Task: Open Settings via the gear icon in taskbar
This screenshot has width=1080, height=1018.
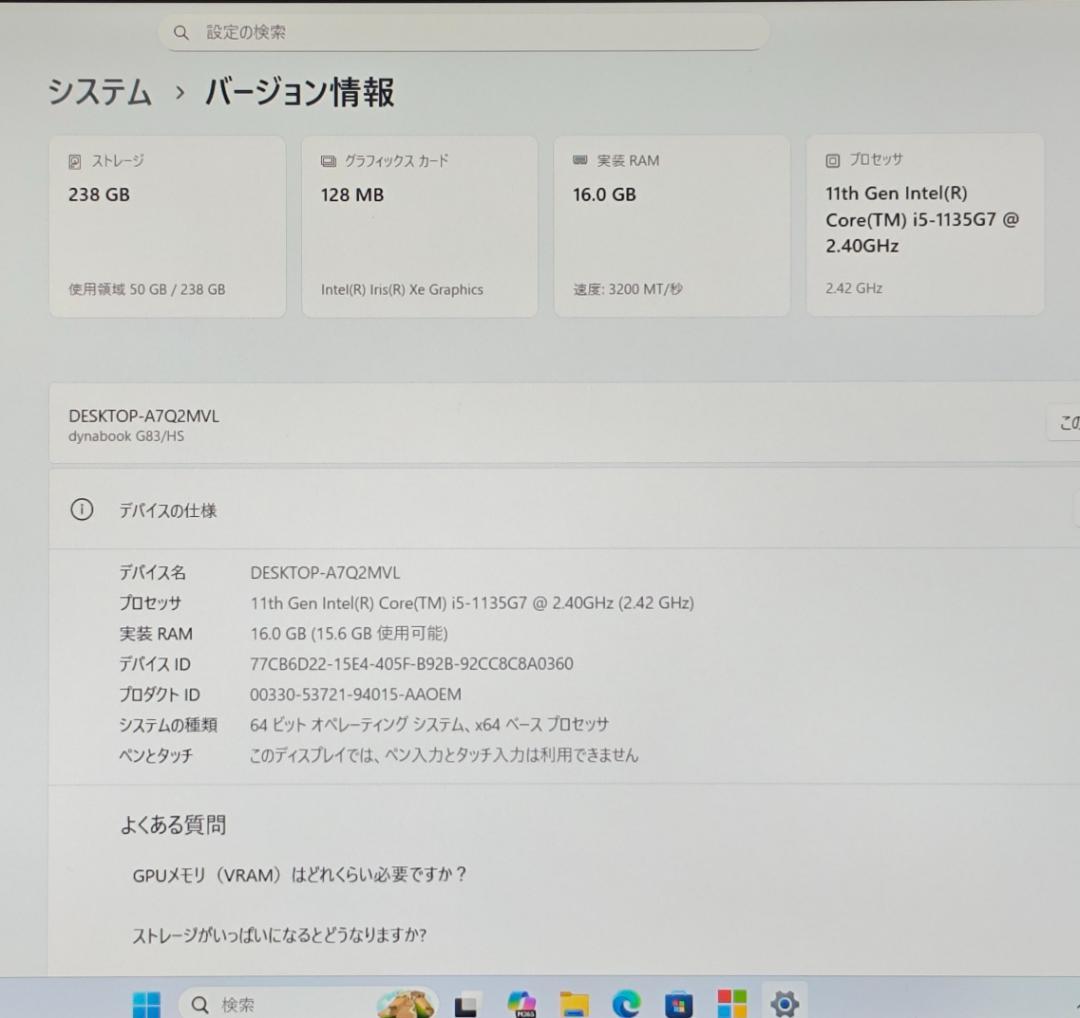Action: 784,1003
